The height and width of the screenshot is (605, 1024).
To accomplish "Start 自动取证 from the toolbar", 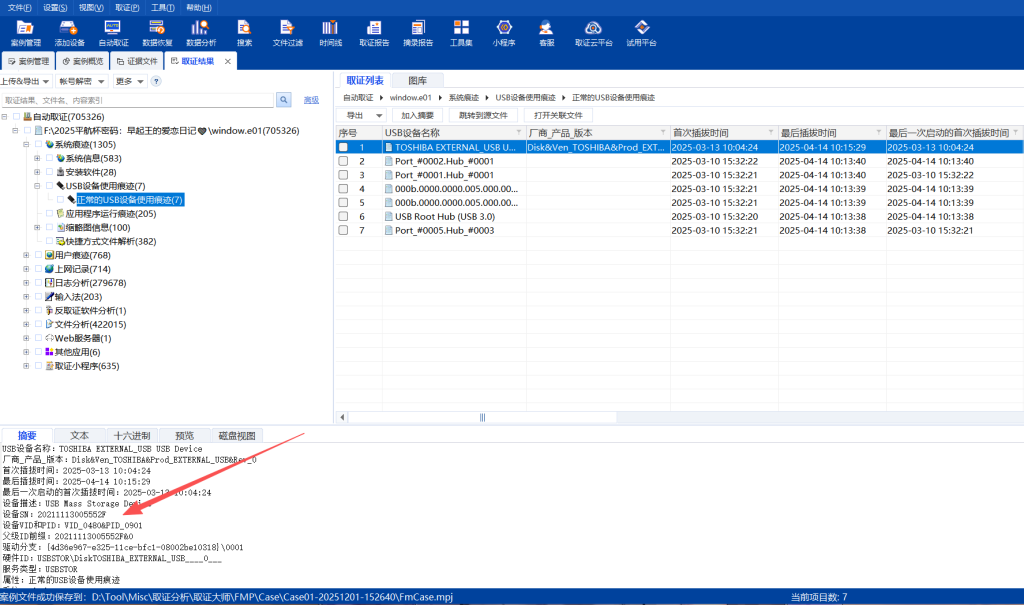I will [113, 32].
